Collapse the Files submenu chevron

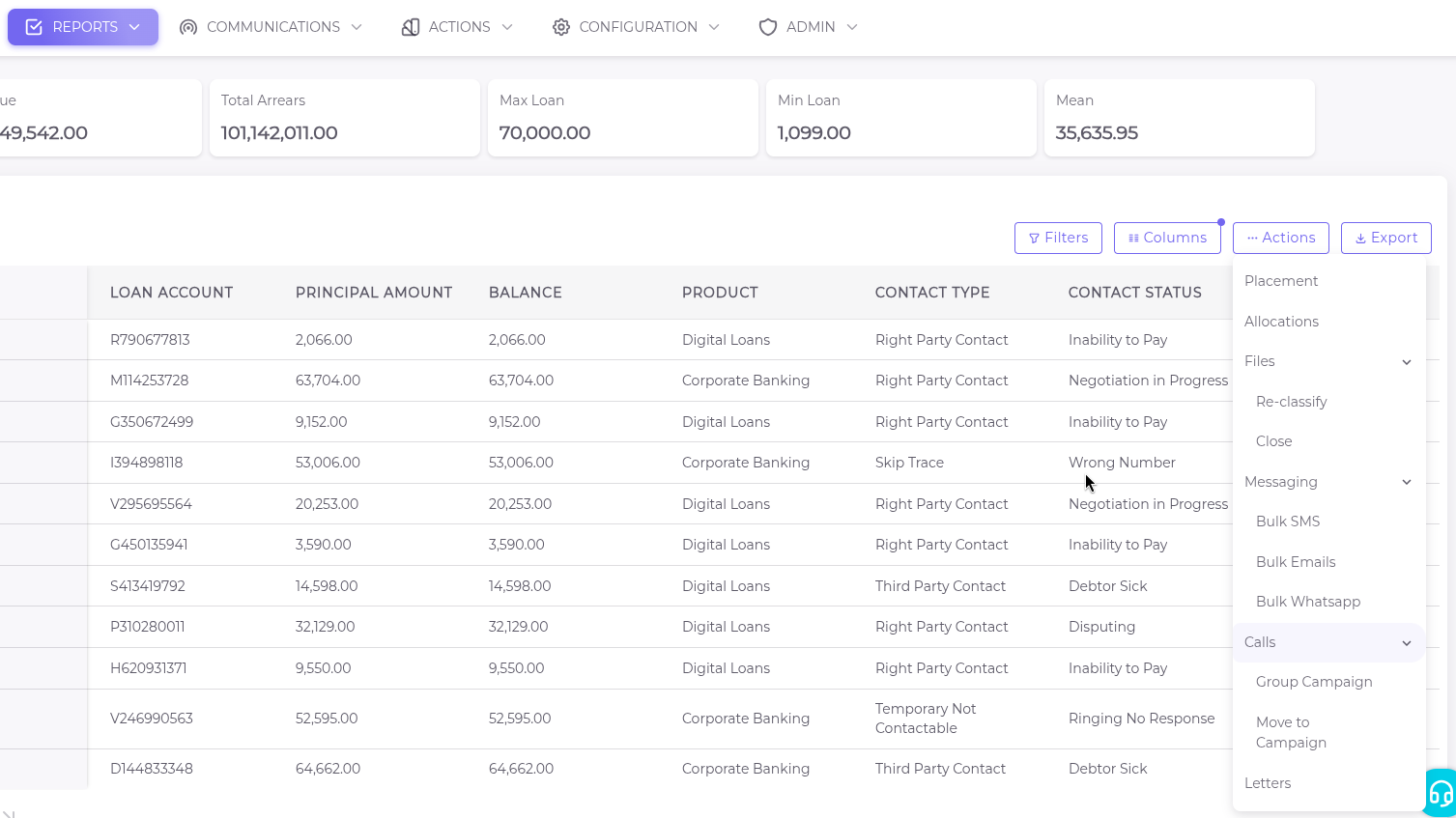point(1407,362)
